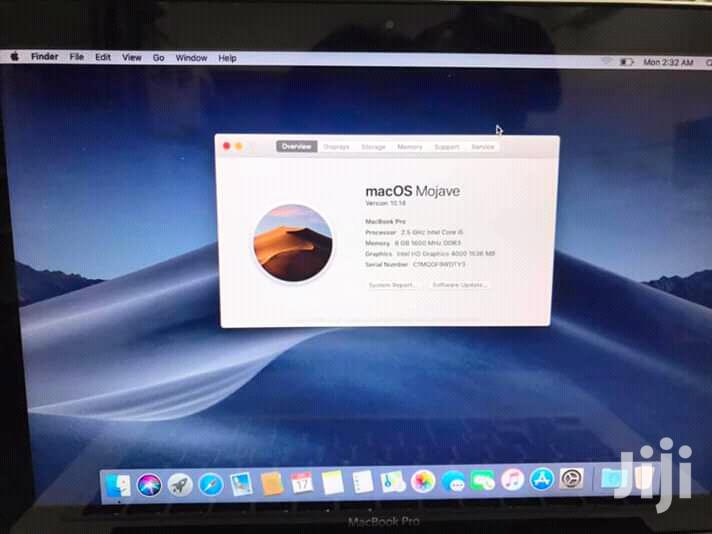Open Maps icon in Dock

393,481
